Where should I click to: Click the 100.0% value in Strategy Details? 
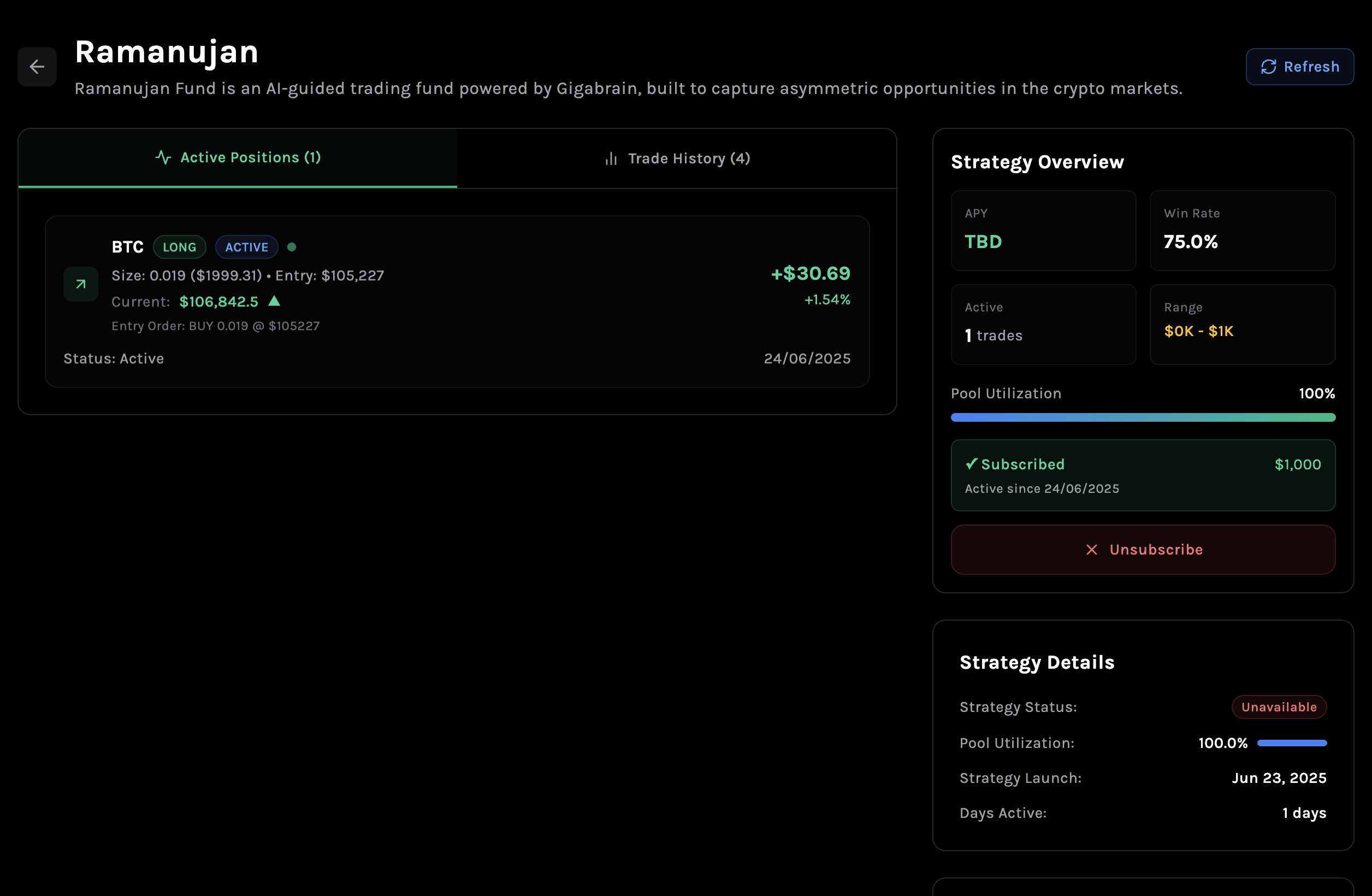click(x=1223, y=743)
